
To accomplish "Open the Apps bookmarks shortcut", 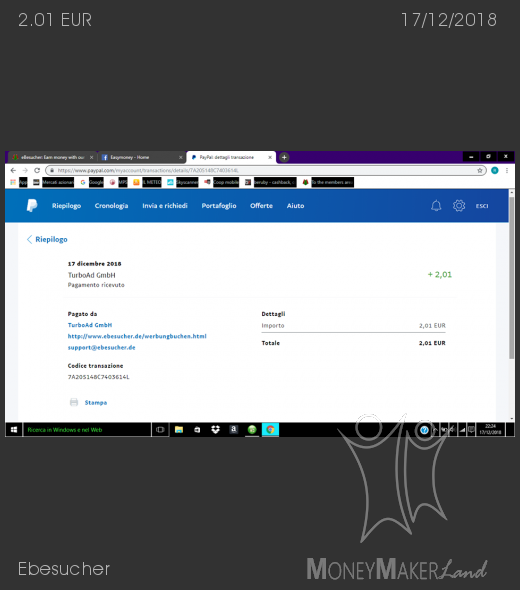I will click(x=19, y=182).
